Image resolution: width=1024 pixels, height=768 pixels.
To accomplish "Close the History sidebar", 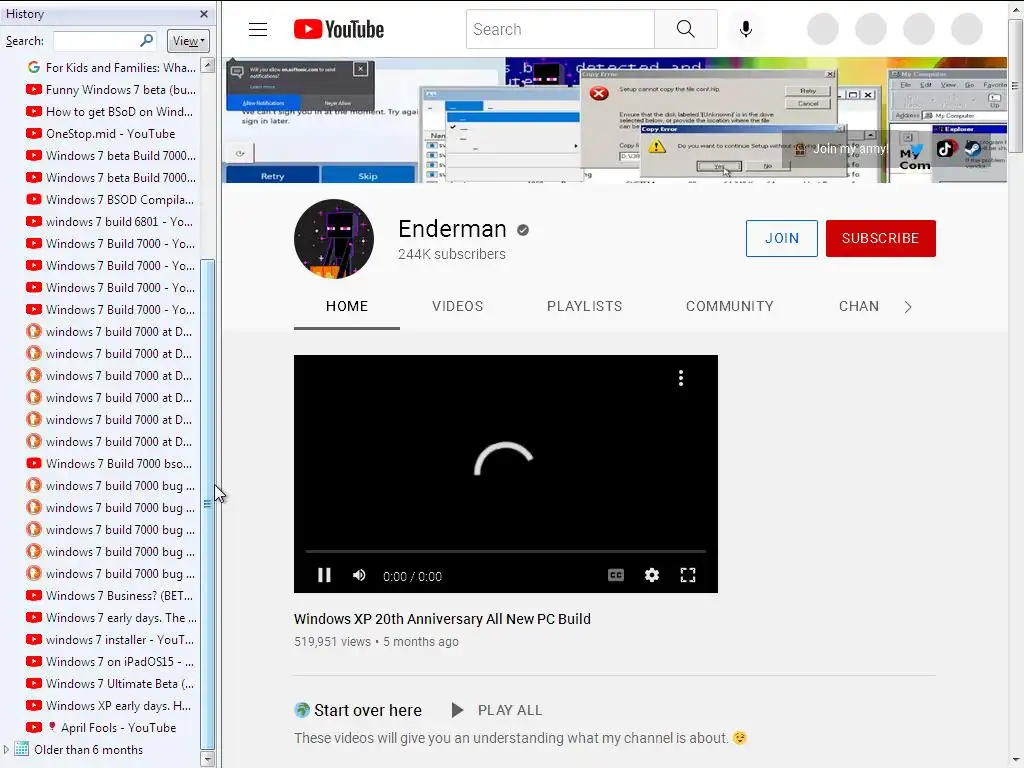I will [204, 14].
